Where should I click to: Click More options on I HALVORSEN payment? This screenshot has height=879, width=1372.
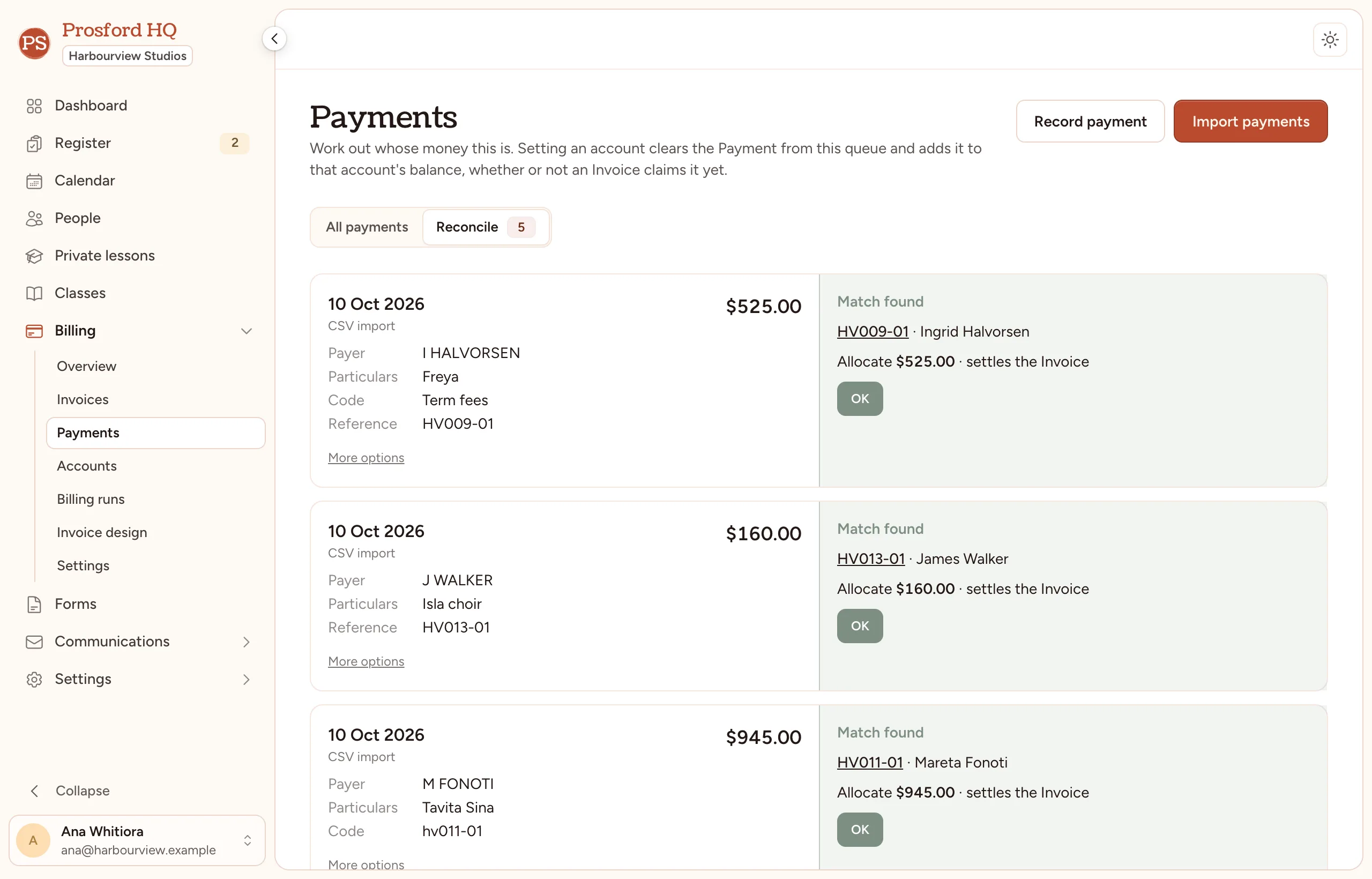pyautogui.click(x=366, y=458)
